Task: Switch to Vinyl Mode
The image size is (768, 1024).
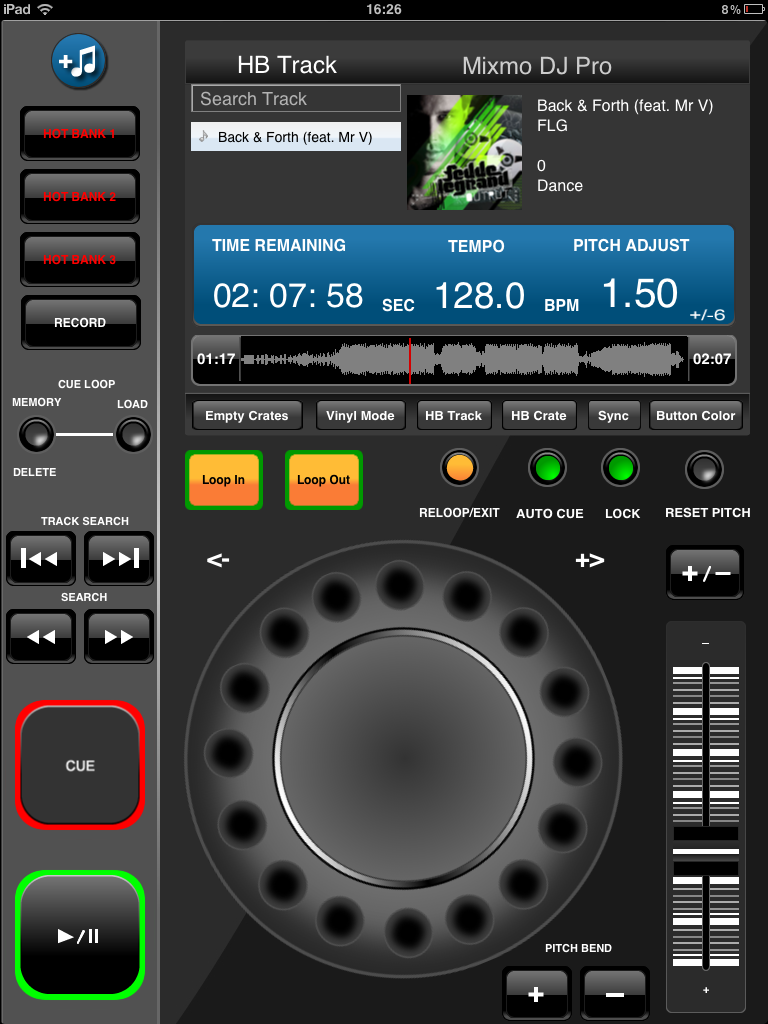Action: pyautogui.click(x=360, y=416)
